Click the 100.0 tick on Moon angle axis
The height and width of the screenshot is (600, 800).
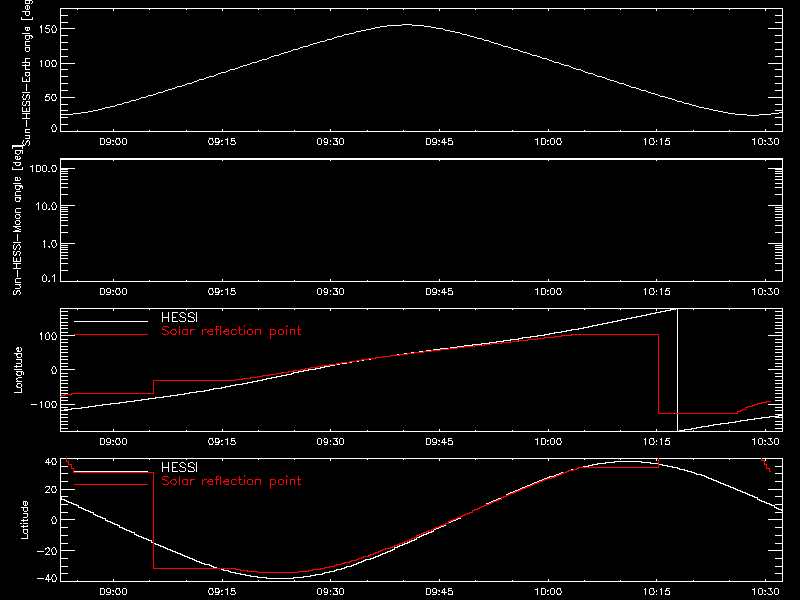43,168
